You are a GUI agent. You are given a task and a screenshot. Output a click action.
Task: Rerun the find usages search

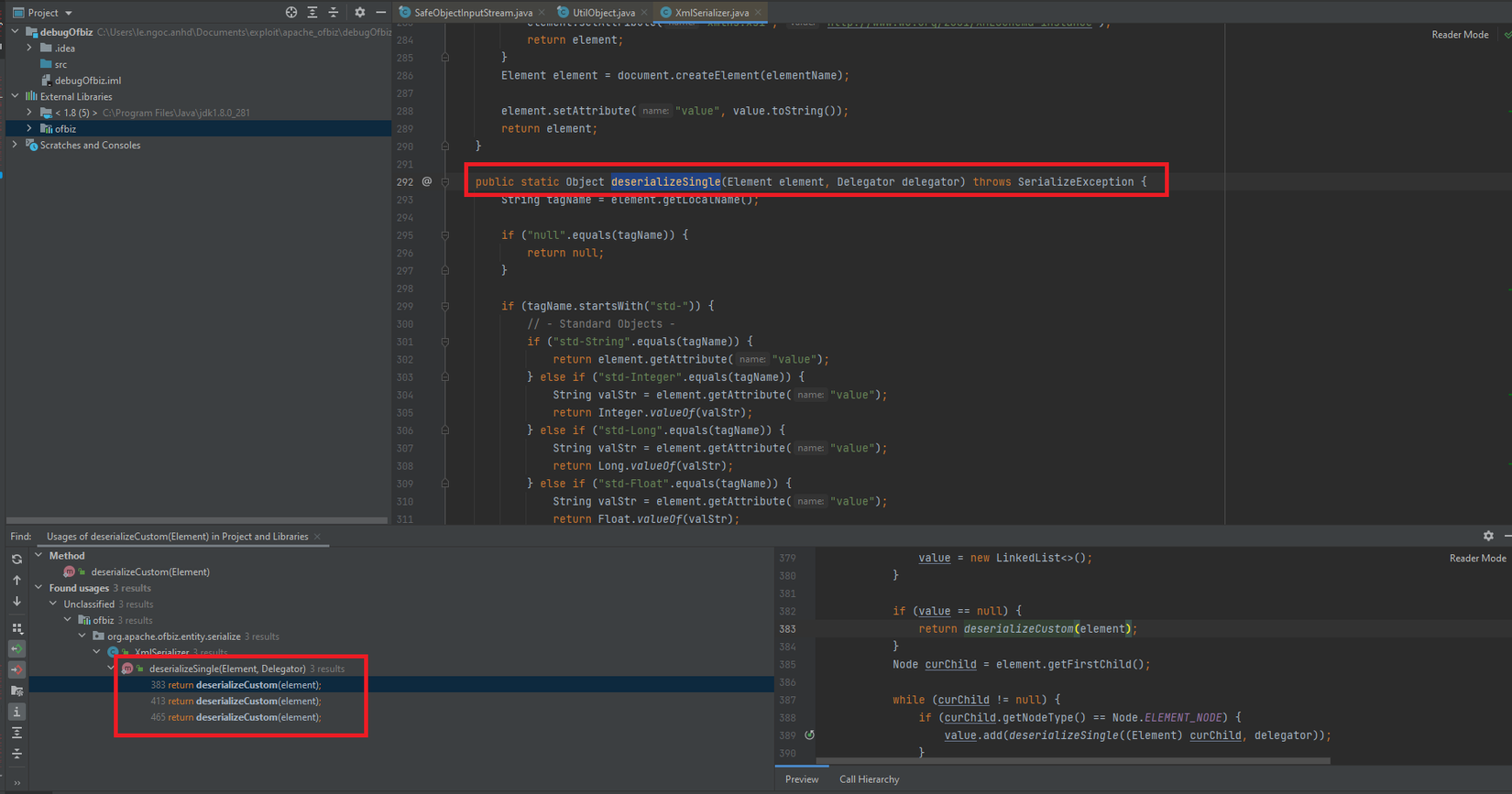(16, 559)
